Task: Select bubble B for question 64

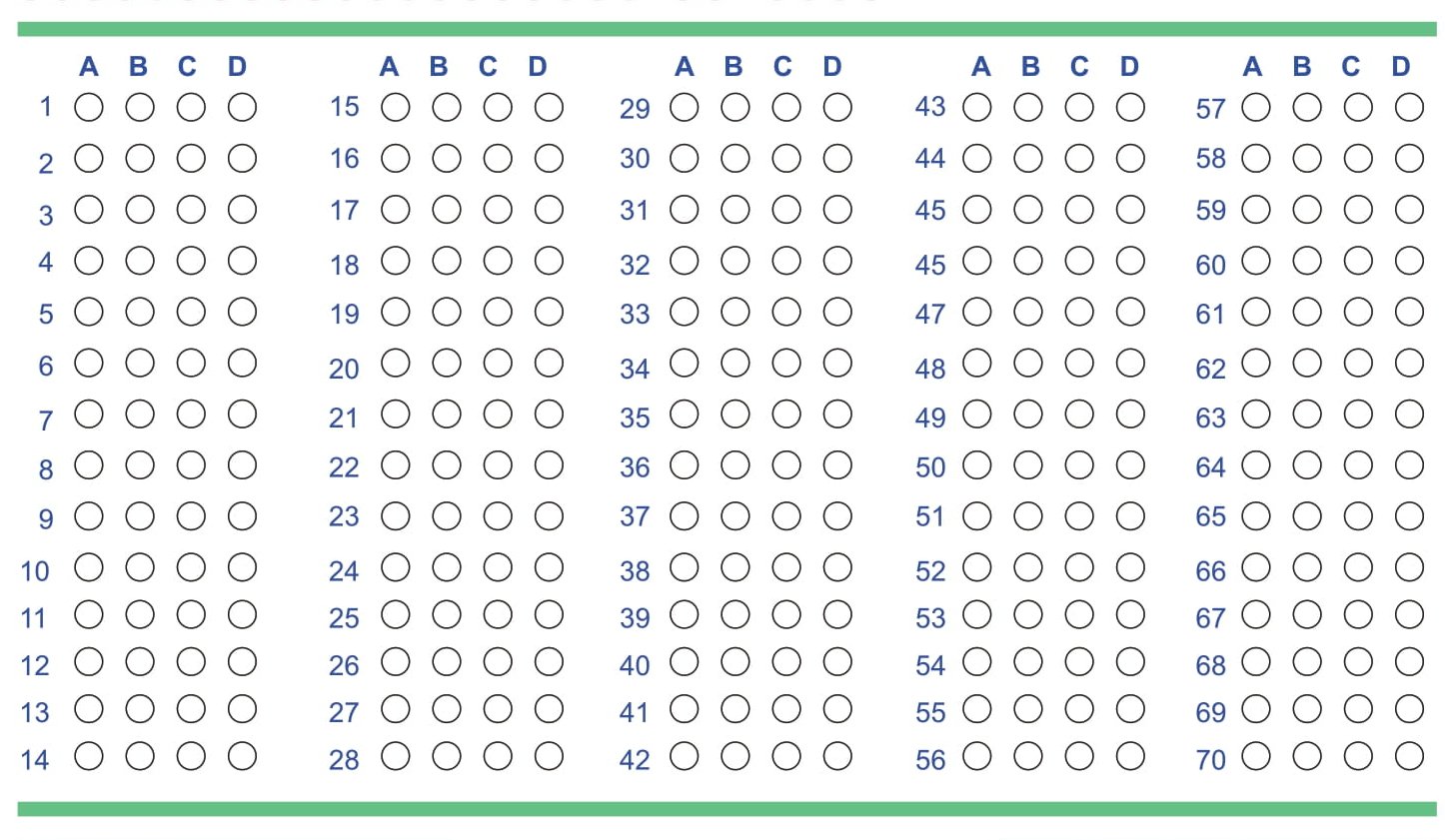Action: [x=1307, y=464]
